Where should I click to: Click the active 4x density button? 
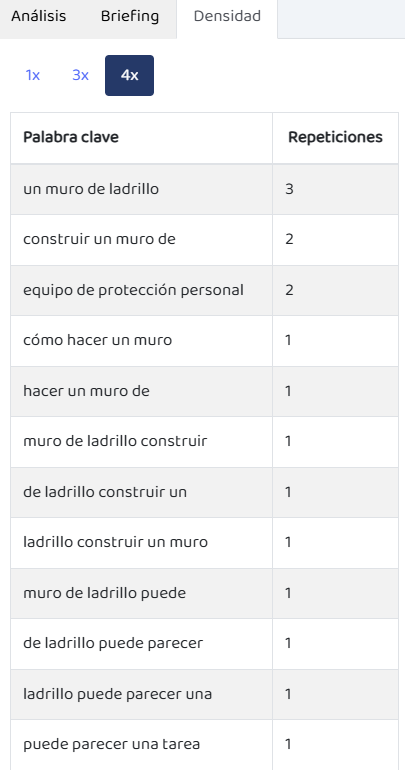coord(130,76)
